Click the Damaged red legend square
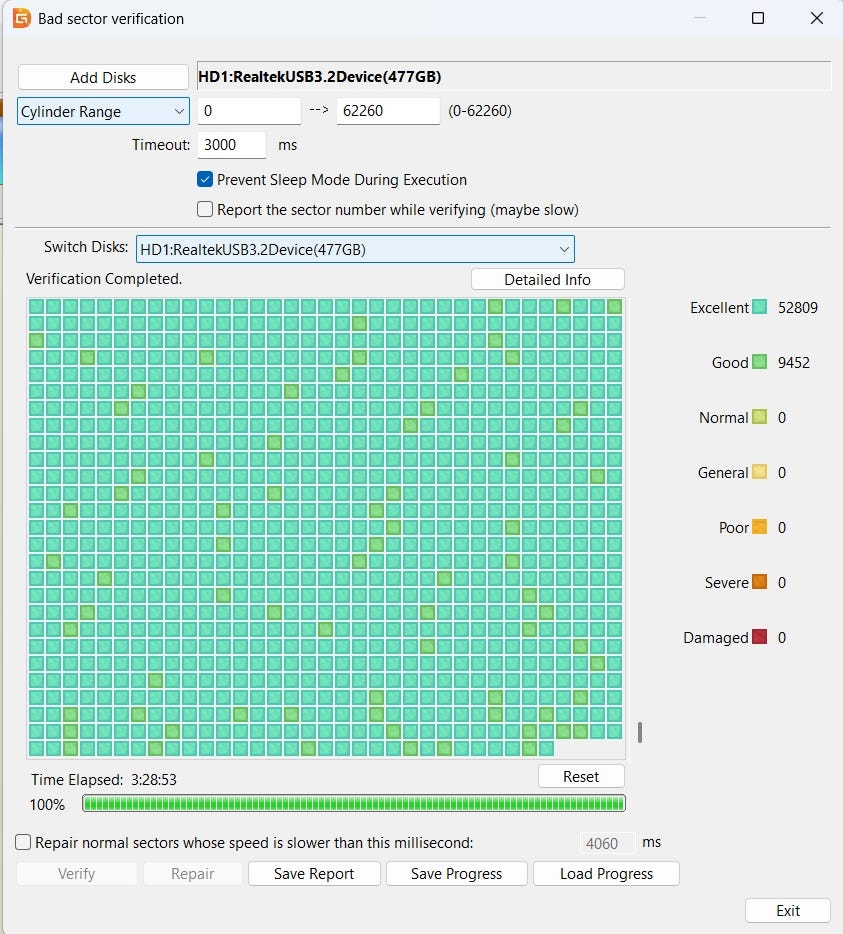 (x=760, y=638)
